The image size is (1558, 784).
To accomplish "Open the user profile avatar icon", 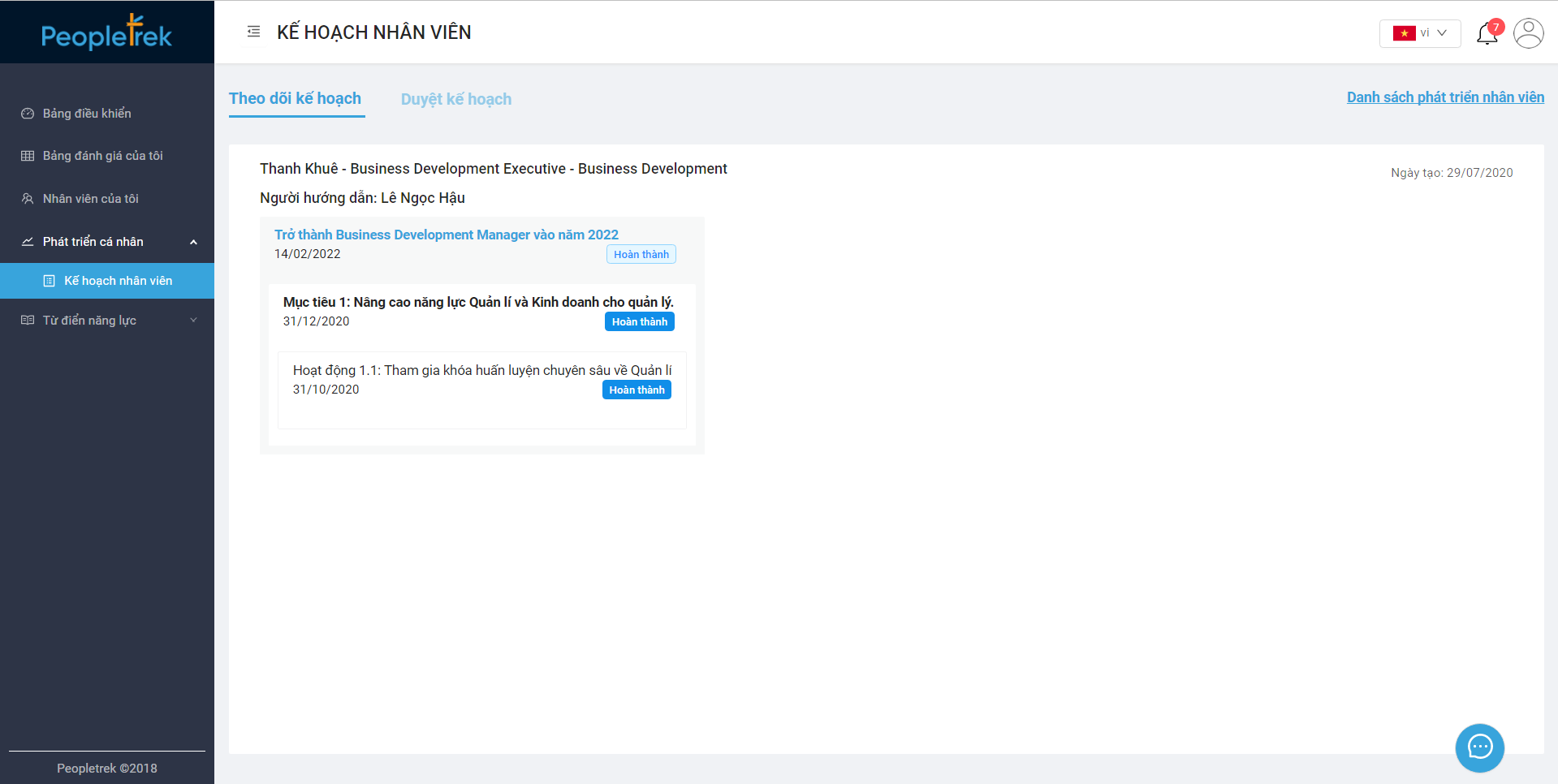I will tap(1528, 33).
